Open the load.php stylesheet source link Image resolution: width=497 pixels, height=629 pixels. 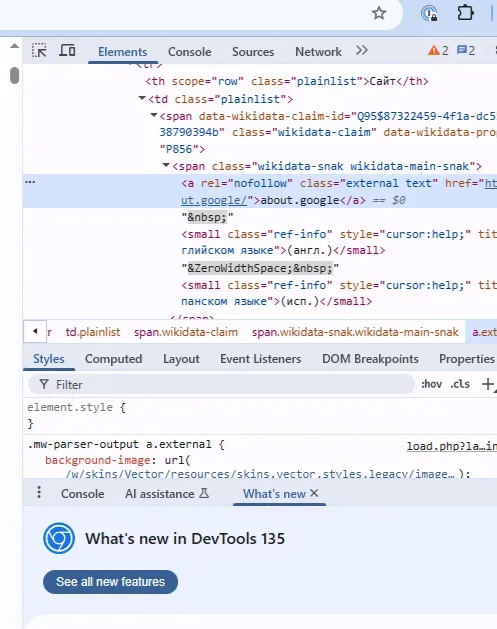point(452,446)
